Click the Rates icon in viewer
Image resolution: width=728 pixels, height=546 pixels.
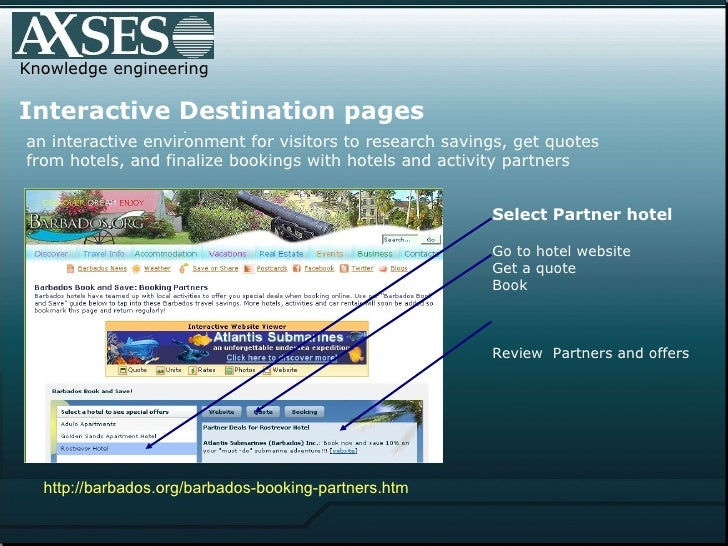pos(193,370)
